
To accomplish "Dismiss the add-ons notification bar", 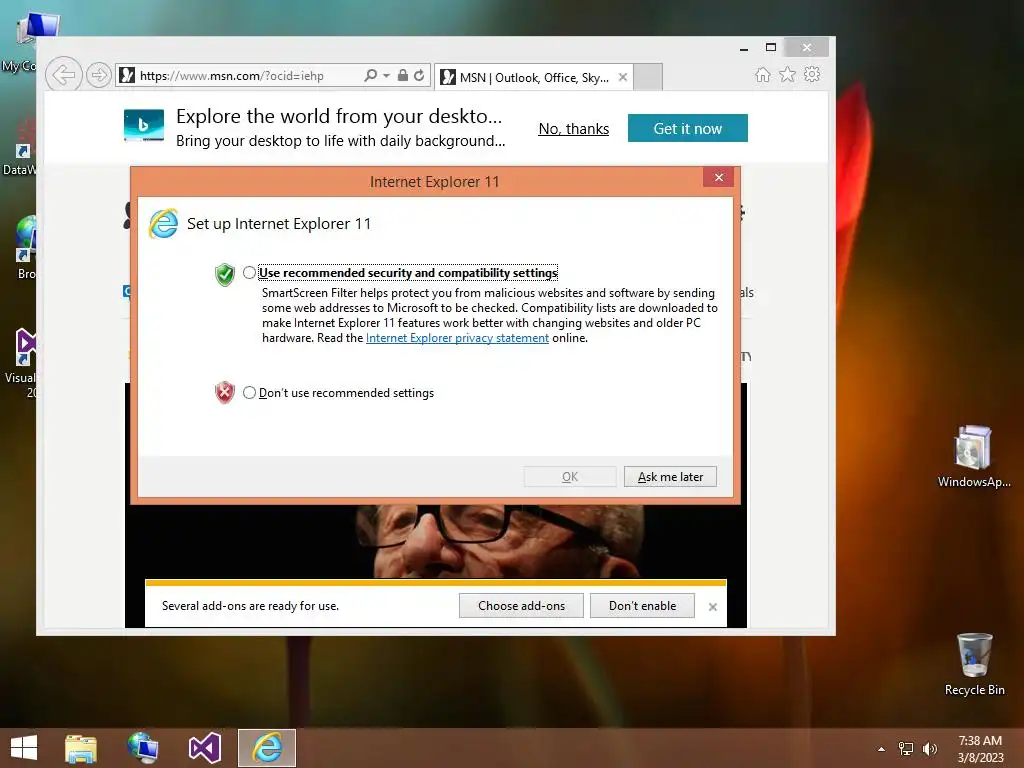I will (x=712, y=607).
